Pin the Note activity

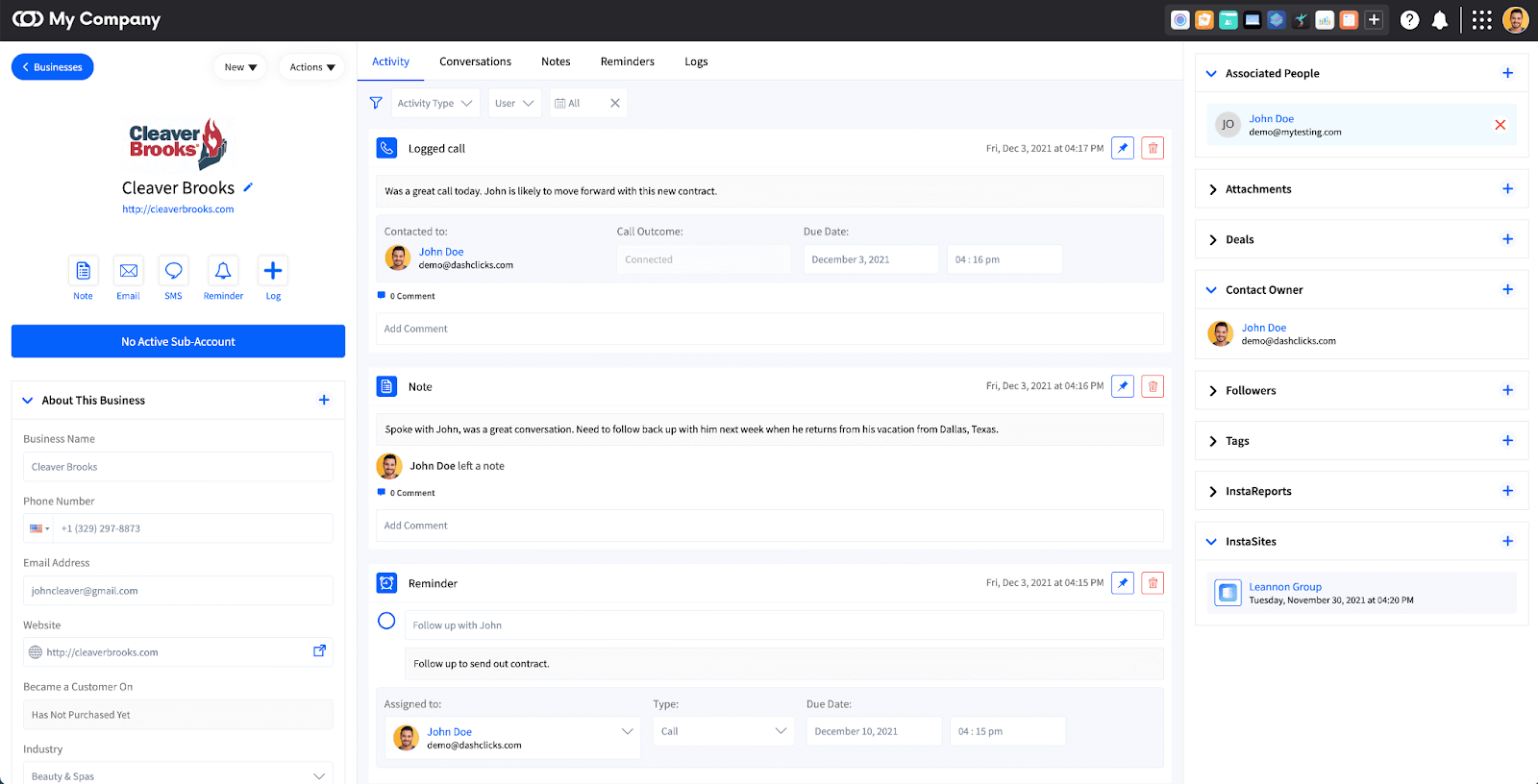1123,386
